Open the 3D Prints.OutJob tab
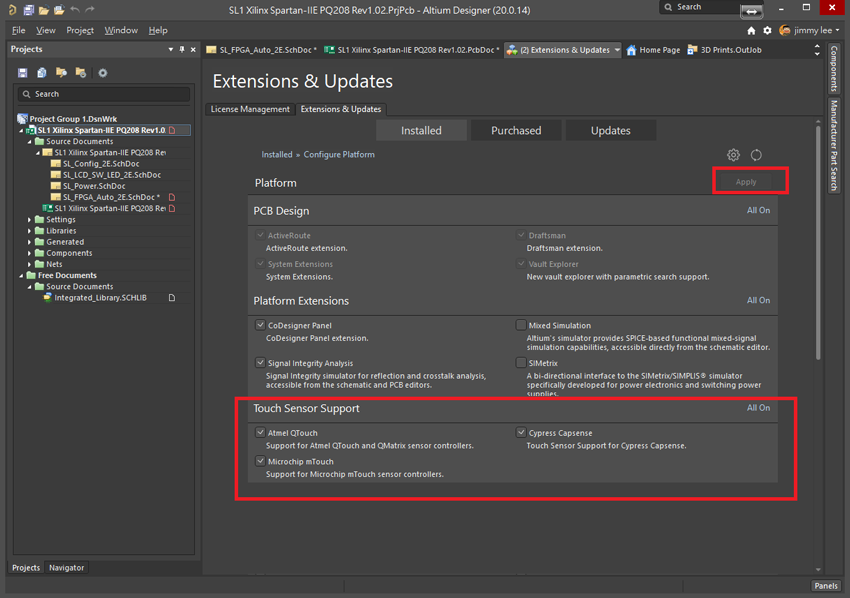The image size is (850, 598). click(725, 50)
